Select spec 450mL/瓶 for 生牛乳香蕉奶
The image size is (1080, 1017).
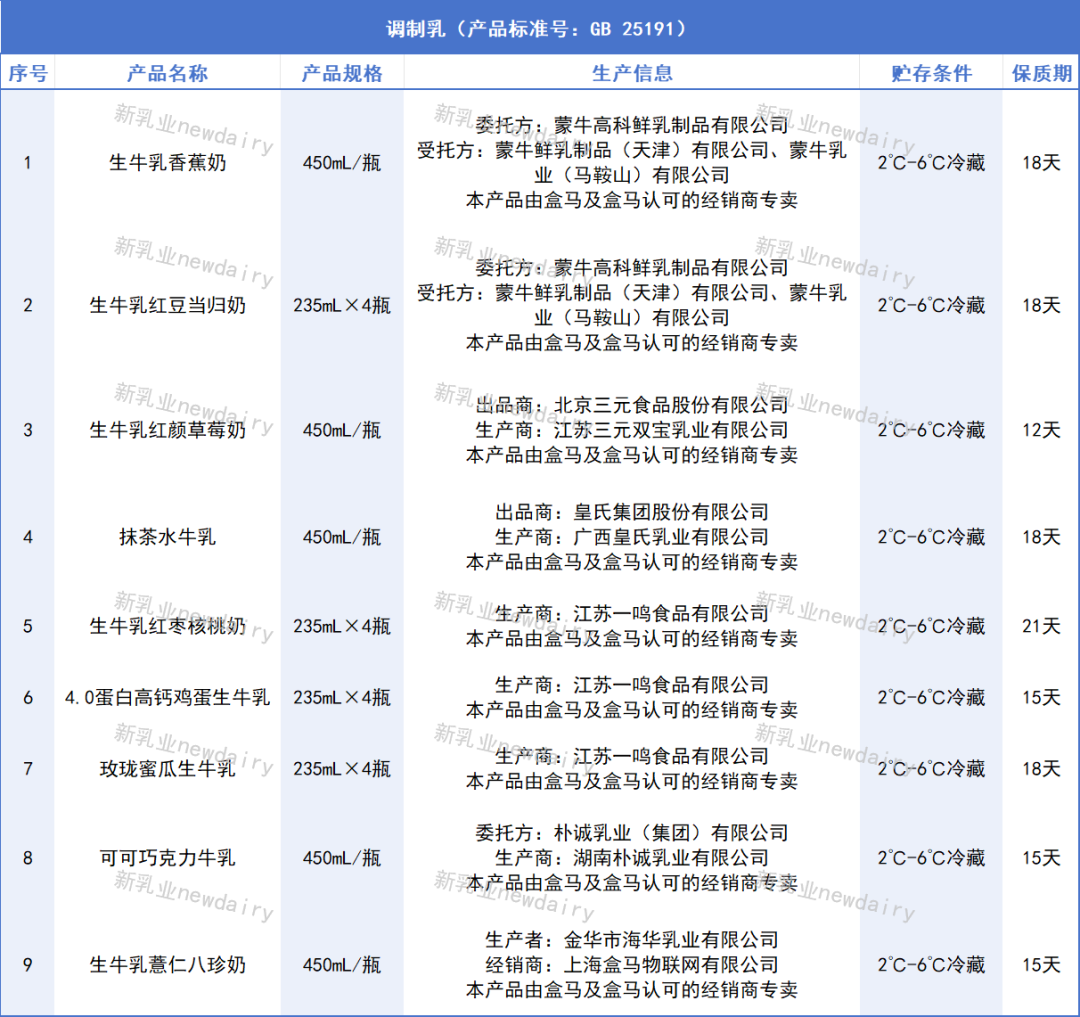tap(342, 162)
